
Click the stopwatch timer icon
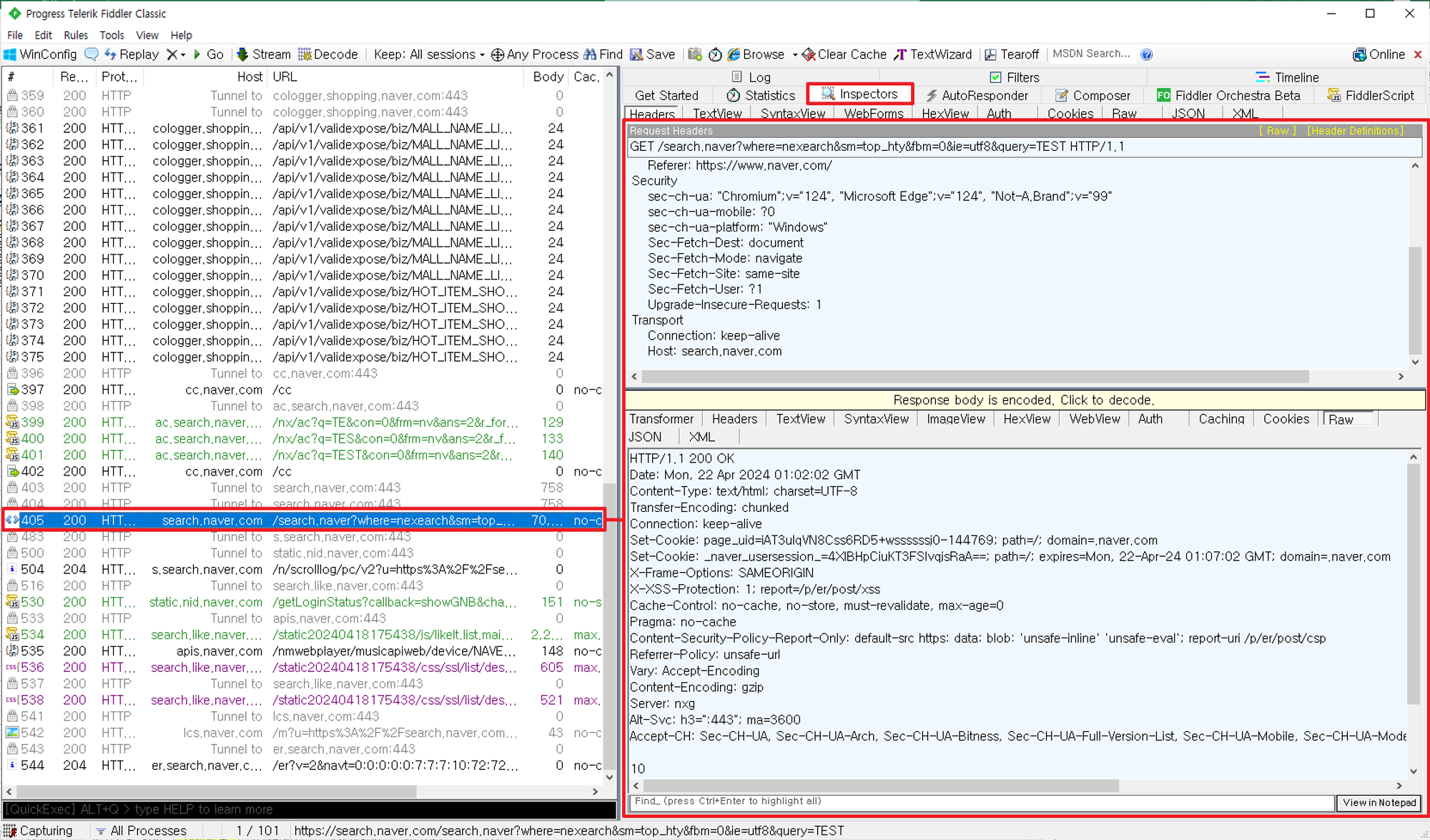pyautogui.click(x=714, y=54)
